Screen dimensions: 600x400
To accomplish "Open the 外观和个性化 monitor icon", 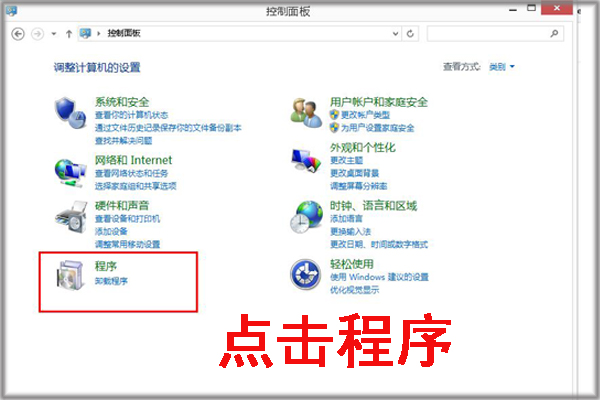I will [x=306, y=161].
